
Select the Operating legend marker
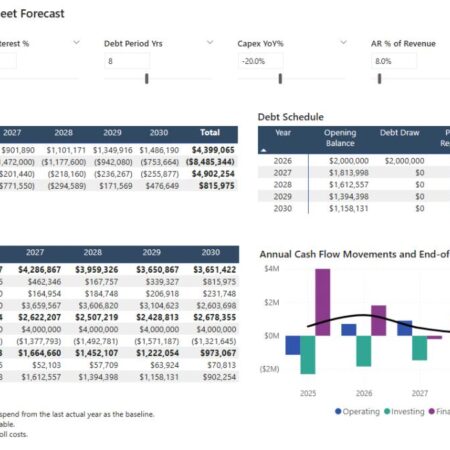(338, 412)
